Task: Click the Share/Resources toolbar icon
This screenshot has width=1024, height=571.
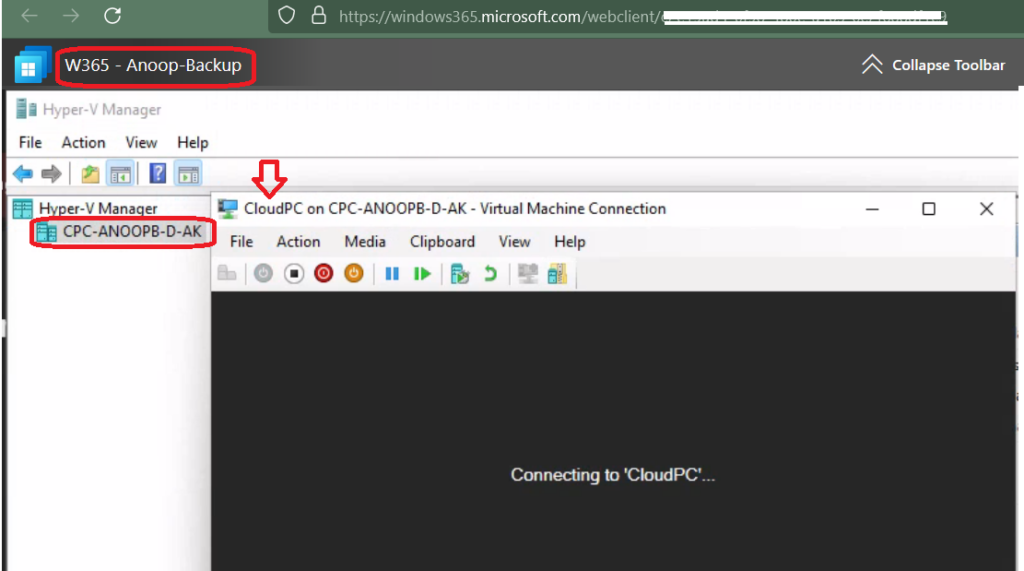Action: click(x=557, y=273)
